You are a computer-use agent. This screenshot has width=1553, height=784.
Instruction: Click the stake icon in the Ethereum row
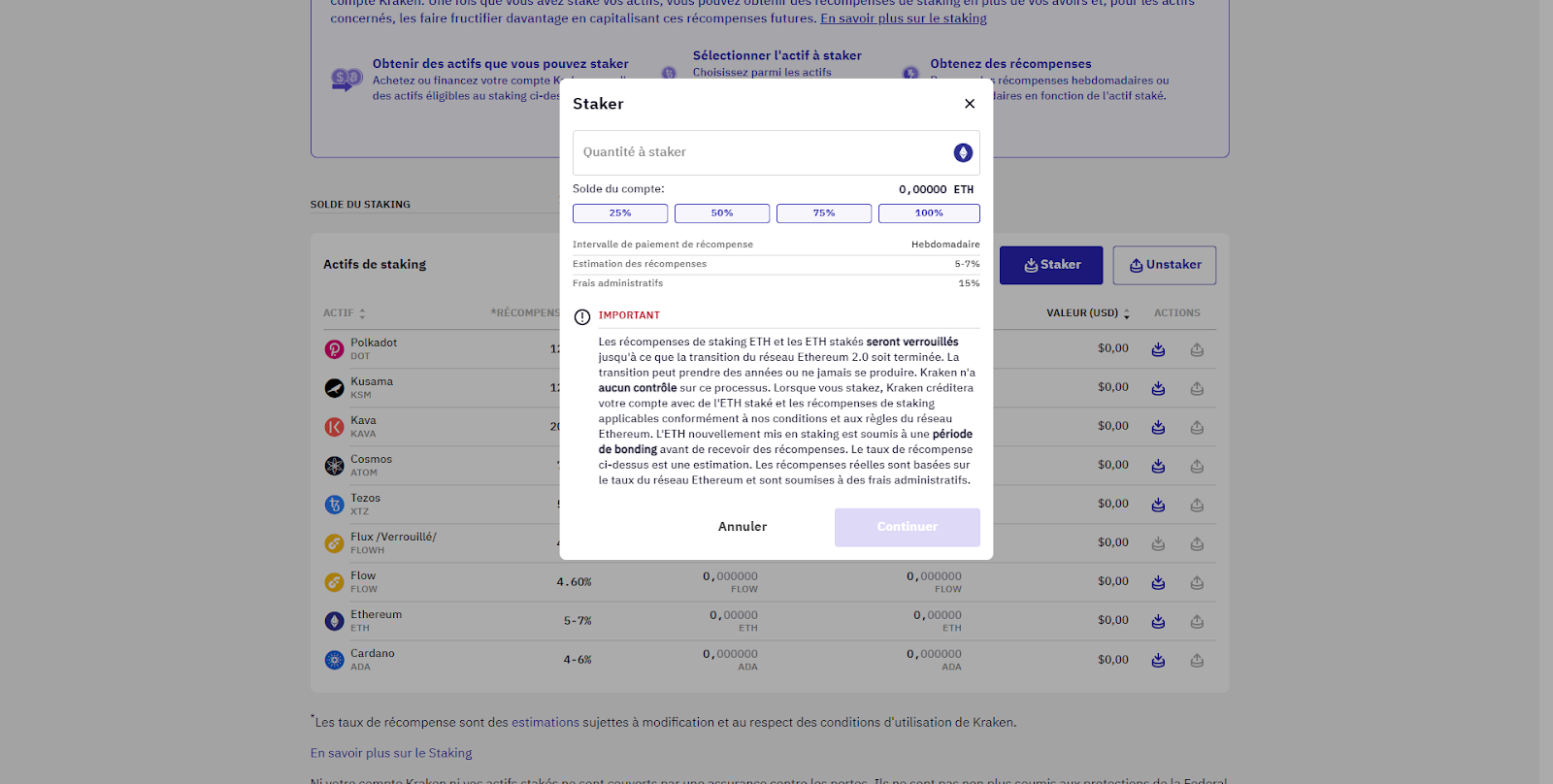coord(1158,621)
